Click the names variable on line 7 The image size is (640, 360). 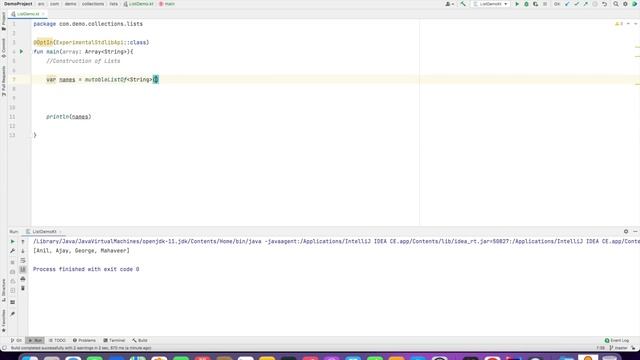(x=67, y=80)
